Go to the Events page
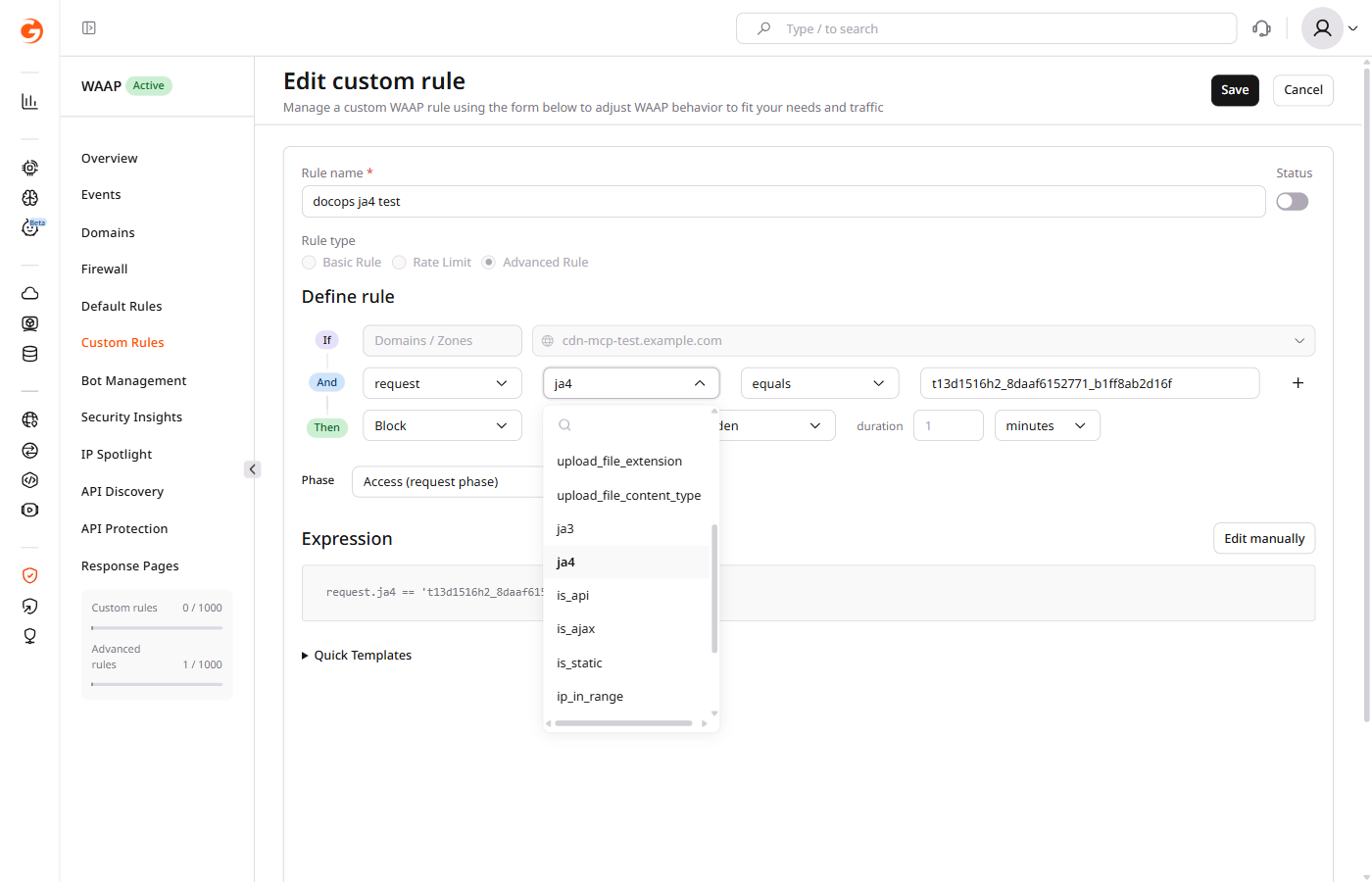This screenshot has height=882, width=1372. tap(101, 195)
